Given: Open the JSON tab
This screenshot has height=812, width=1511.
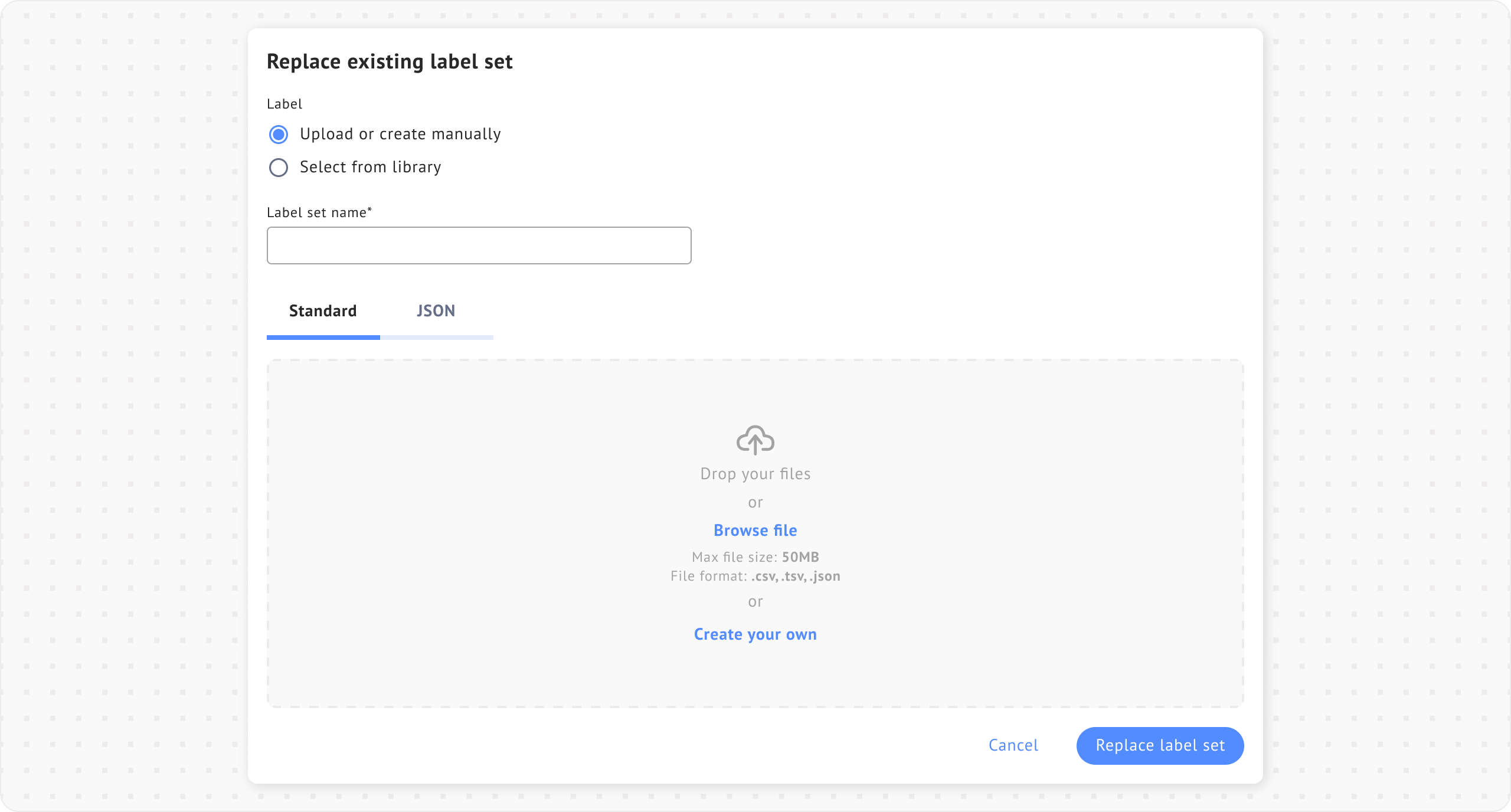Looking at the screenshot, I should (x=436, y=311).
